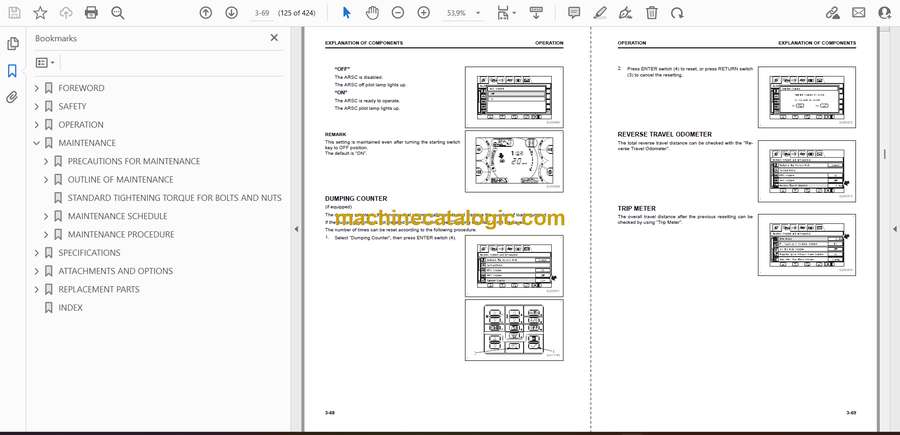
Task: Activate the hand pan tool
Action: point(373,13)
